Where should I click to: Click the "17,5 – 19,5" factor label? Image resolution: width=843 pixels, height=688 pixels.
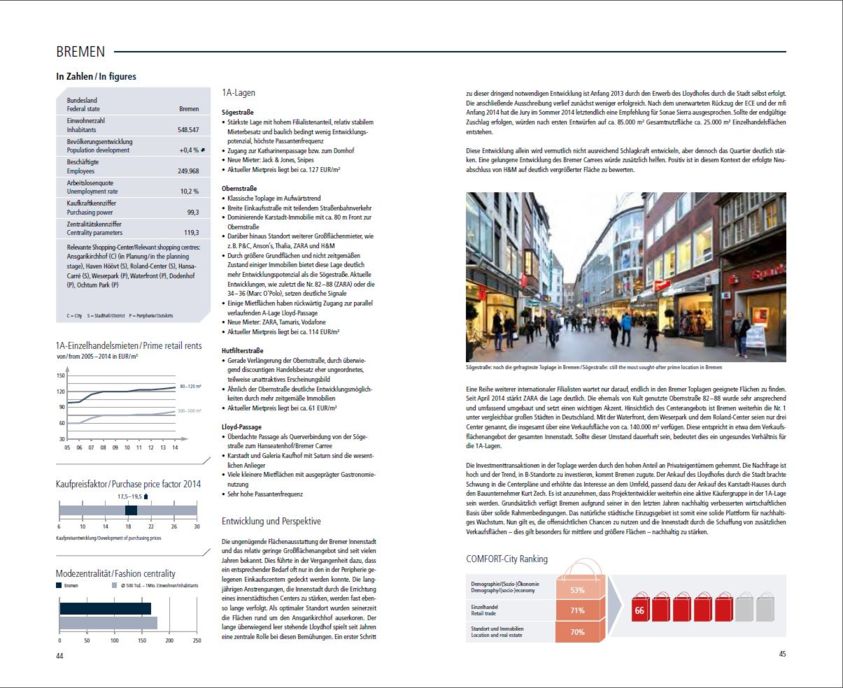[x=130, y=497]
